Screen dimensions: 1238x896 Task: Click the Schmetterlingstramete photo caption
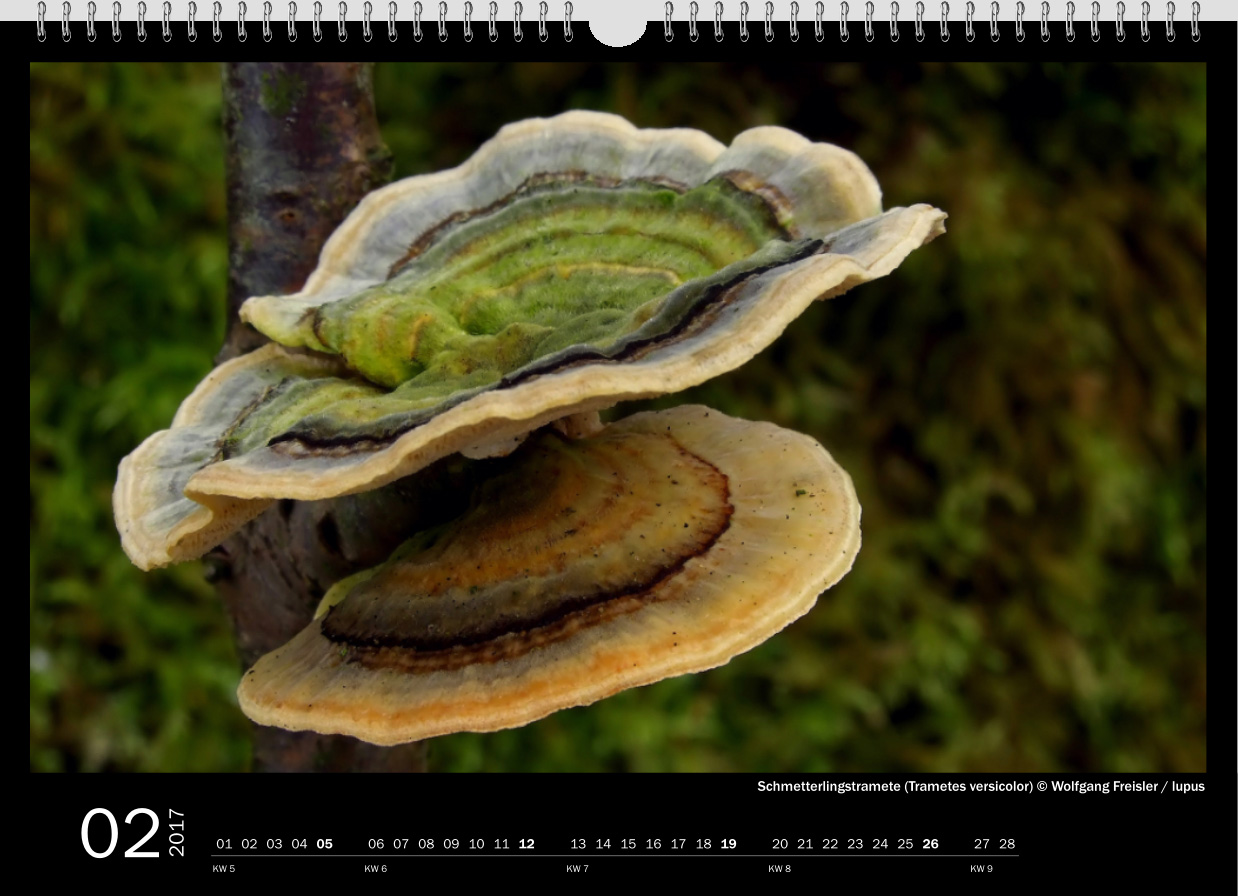(980, 786)
